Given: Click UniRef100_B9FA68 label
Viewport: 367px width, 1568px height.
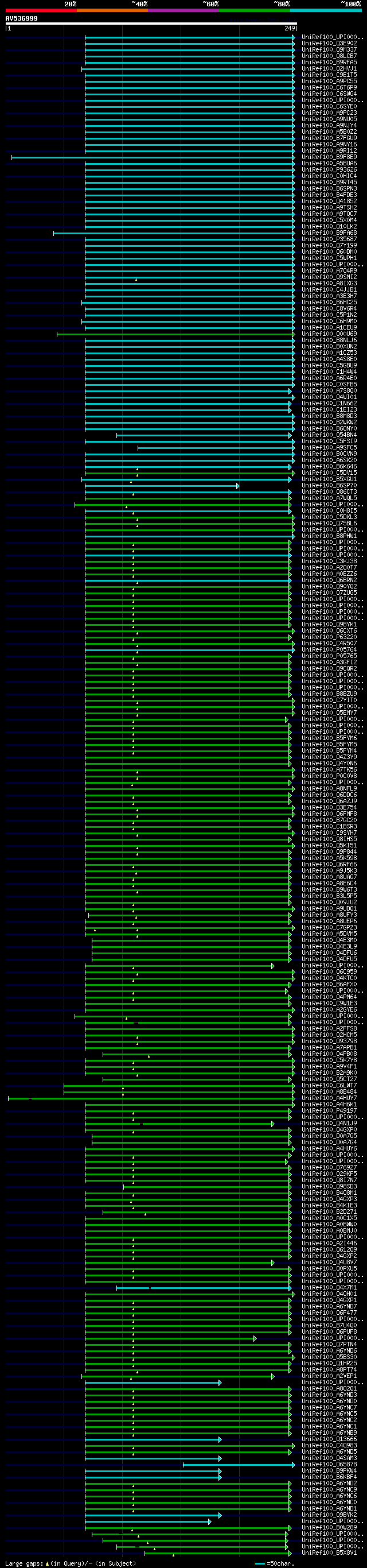Looking at the screenshot, I should coord(329,233).
